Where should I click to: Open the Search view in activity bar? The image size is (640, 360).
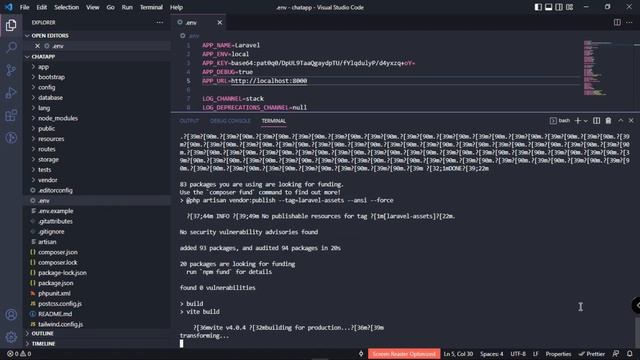[x=11, y=47]
